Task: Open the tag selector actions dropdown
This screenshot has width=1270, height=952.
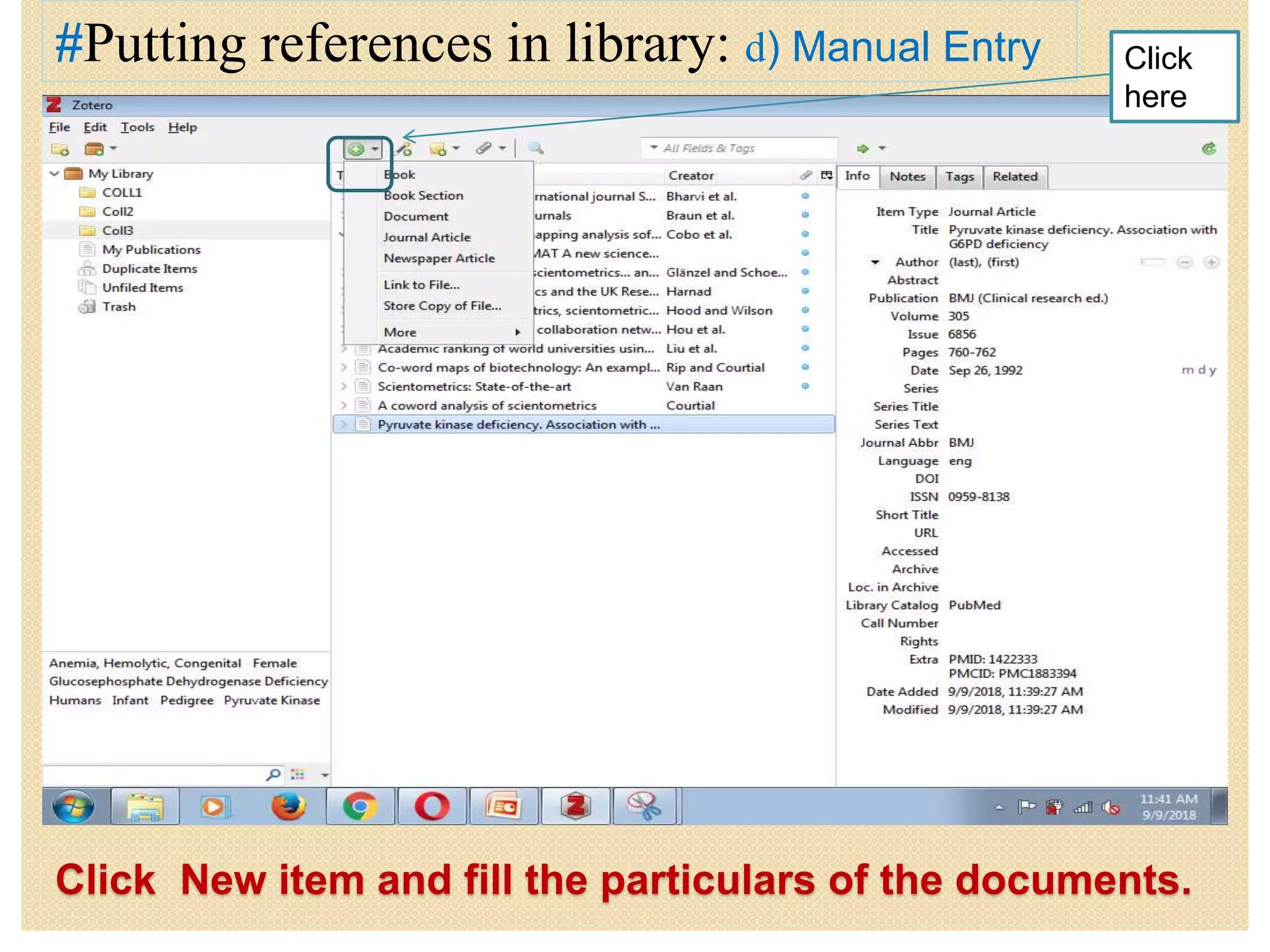Action: coord(324,775)
